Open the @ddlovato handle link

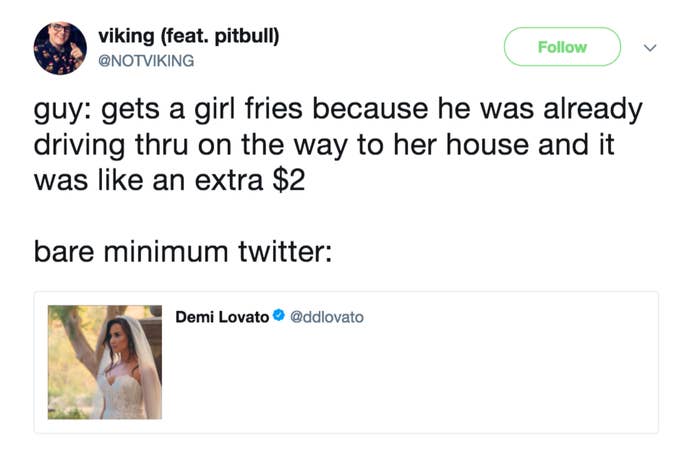327,317
